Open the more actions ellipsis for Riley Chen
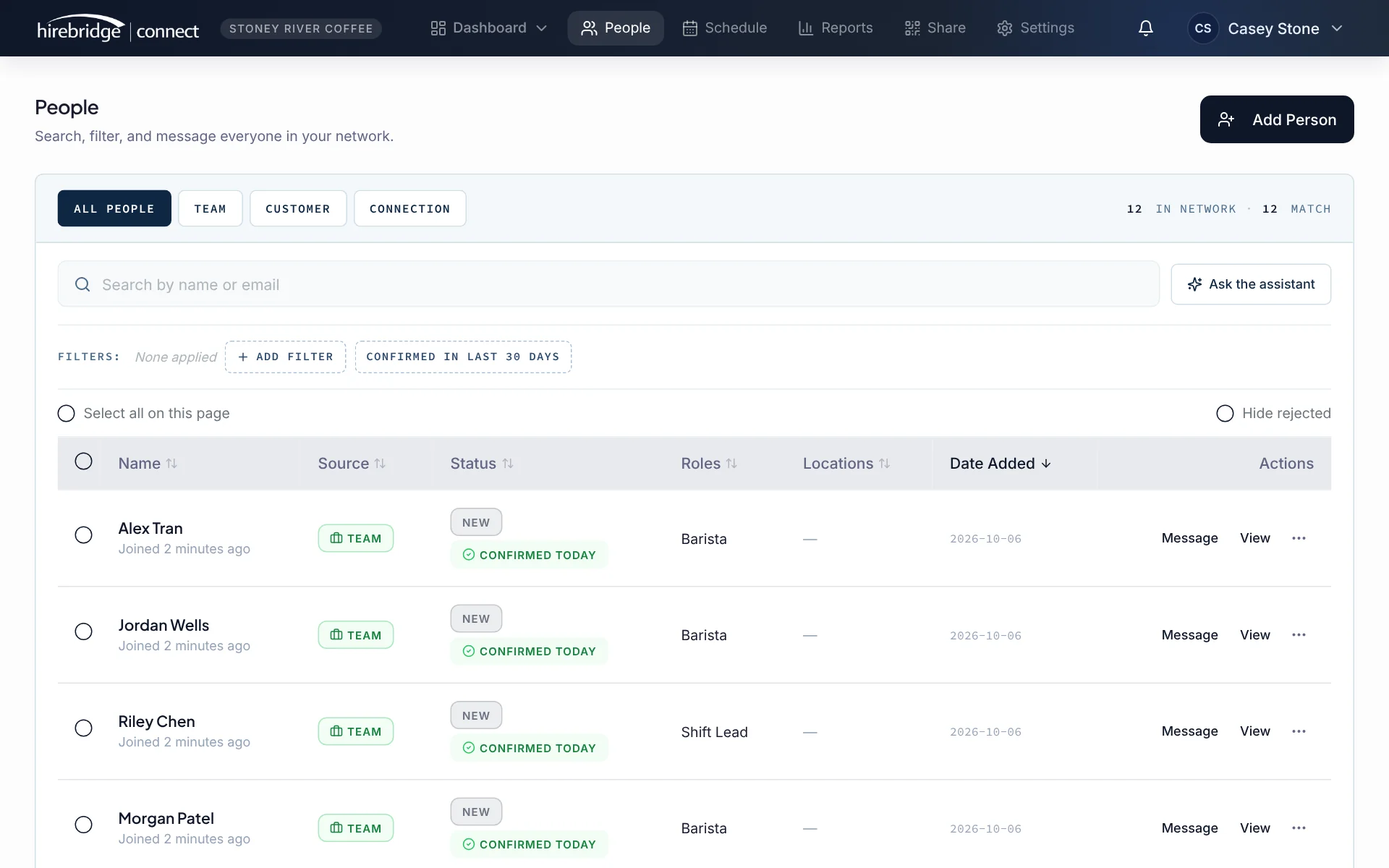Image resolution: width=1389 pixels, height=868 pixels. pos(1299,731)
